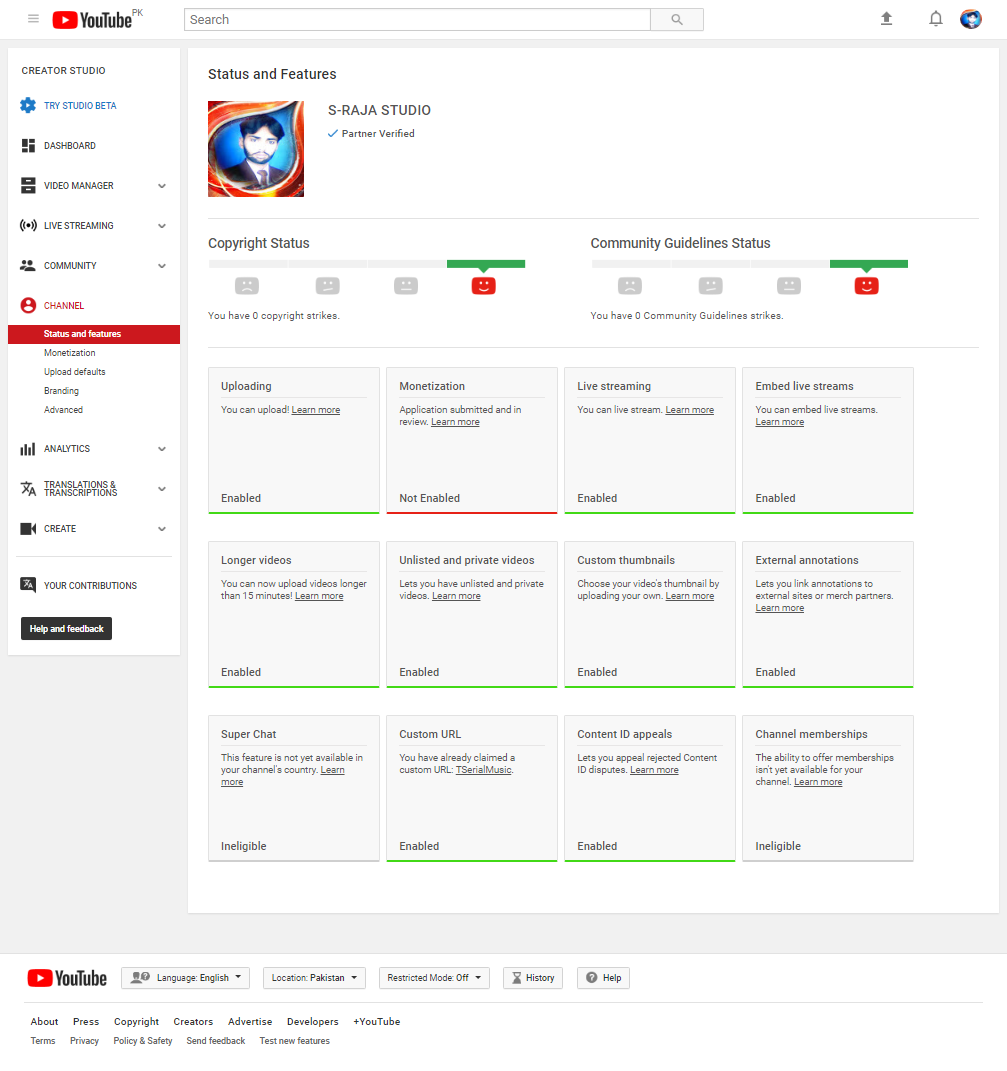This screenshot has width=1007, height=1071.
Task: Click the Dashboard grid icon
Action: 28,145
